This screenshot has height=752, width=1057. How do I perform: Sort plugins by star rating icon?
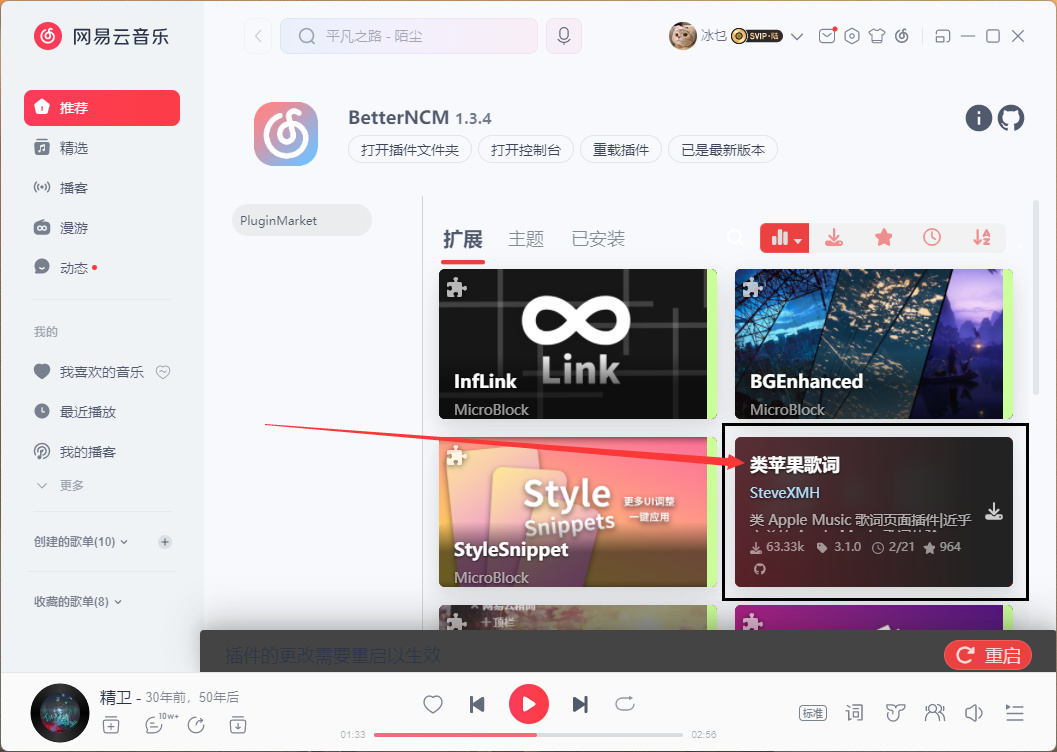click(x=883, y=238)
